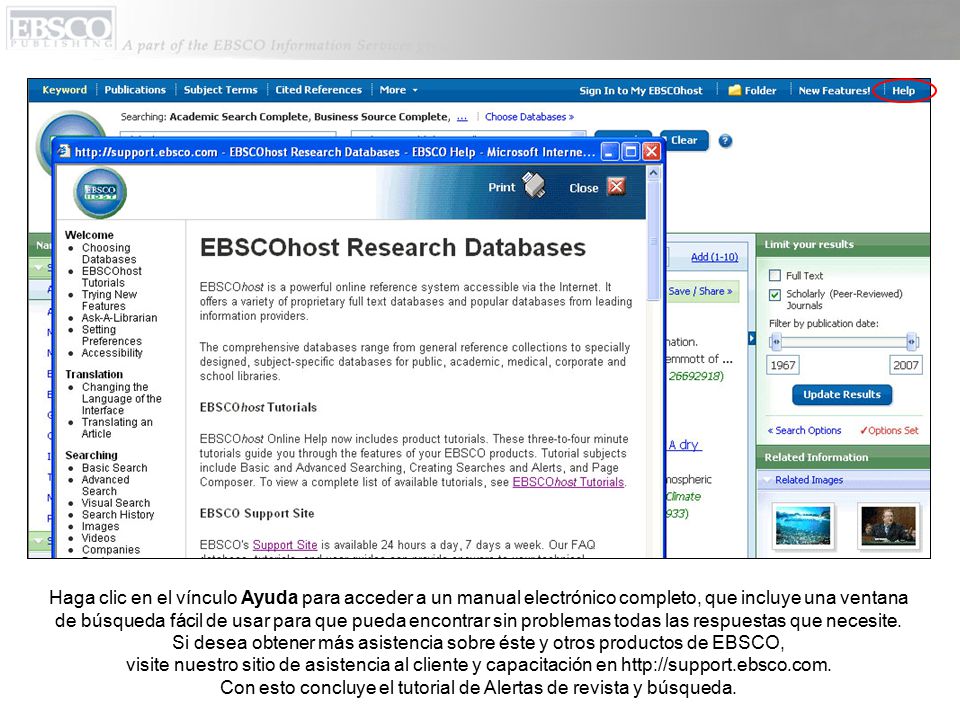Open Accessibility help topic
The height and width of the screenshot is (720, 960).
[112, 353]
